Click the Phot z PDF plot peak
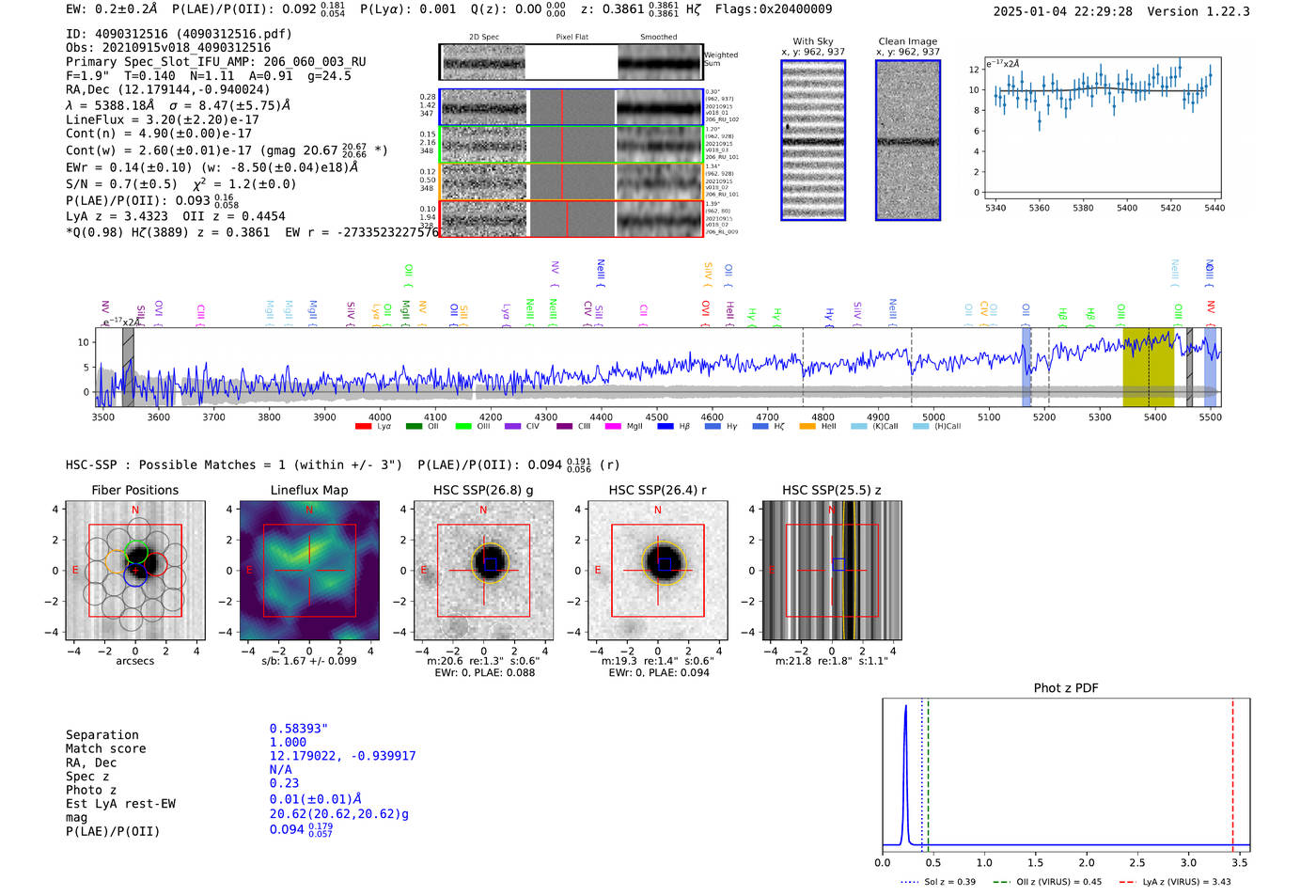The image size is (1316, 896). click(x=905, y=707)
